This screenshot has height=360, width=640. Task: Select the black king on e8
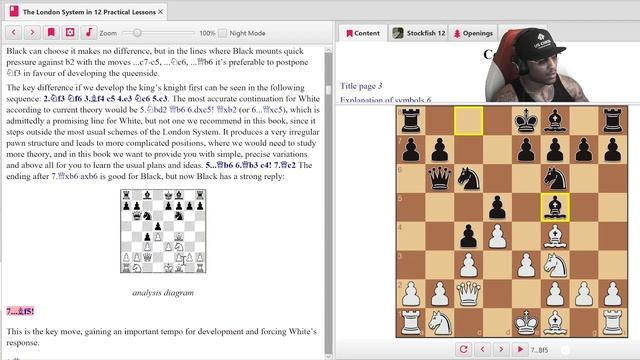coord(526,121)
